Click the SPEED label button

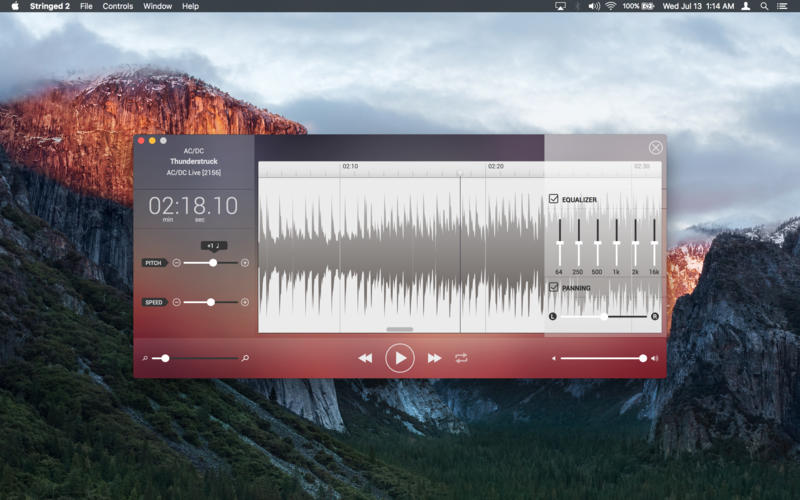[154, 302]
